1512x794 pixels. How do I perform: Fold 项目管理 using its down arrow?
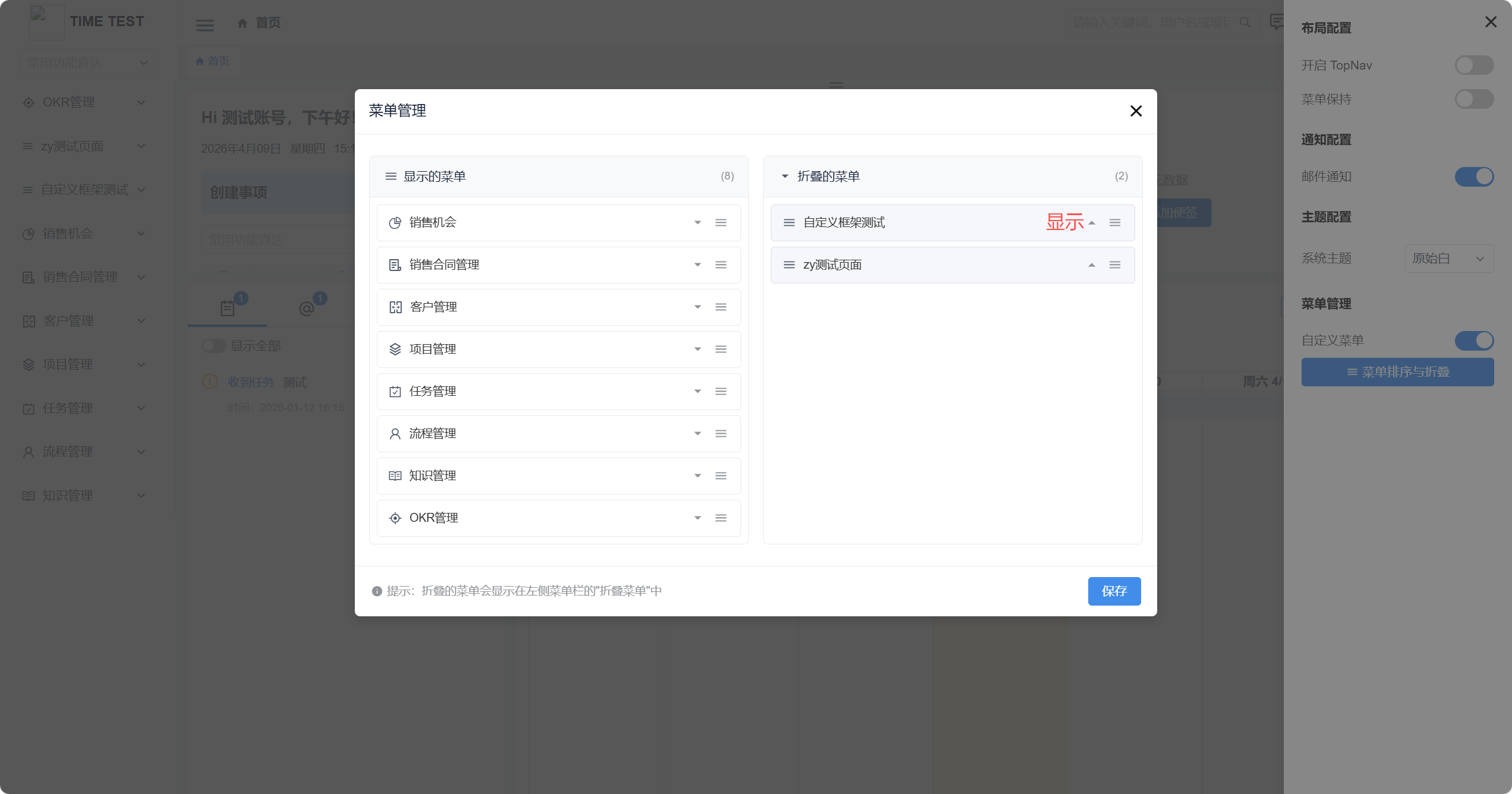(698, 349)
